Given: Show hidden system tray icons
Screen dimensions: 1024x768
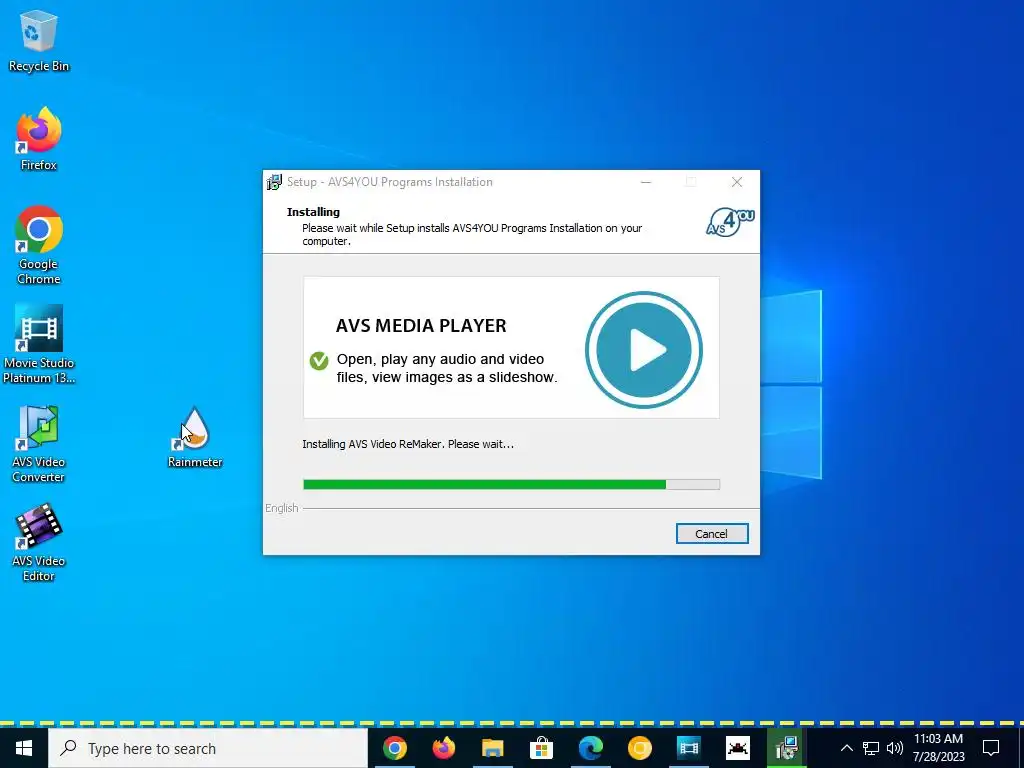Looking at the screenshot, I should point(846,748).
